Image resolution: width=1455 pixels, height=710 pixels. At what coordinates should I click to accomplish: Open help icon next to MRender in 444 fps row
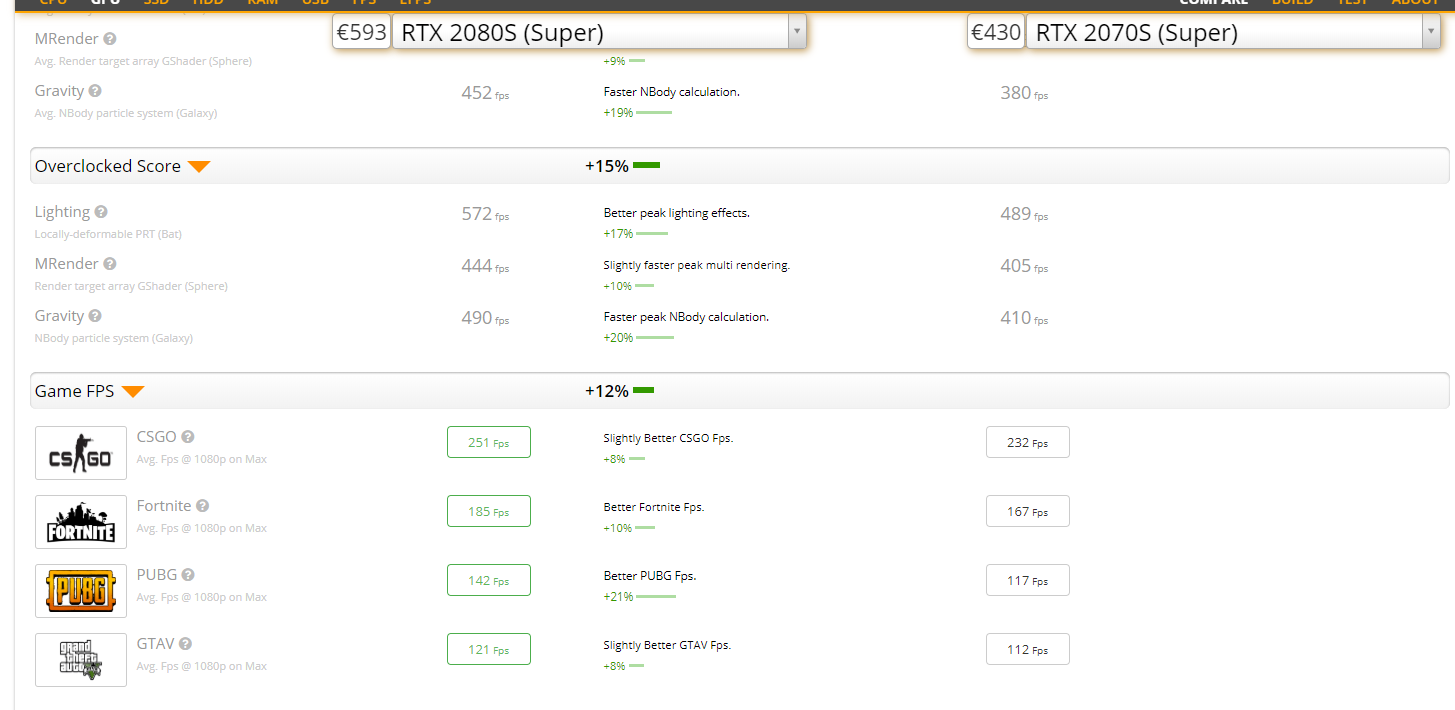point(110,264)
